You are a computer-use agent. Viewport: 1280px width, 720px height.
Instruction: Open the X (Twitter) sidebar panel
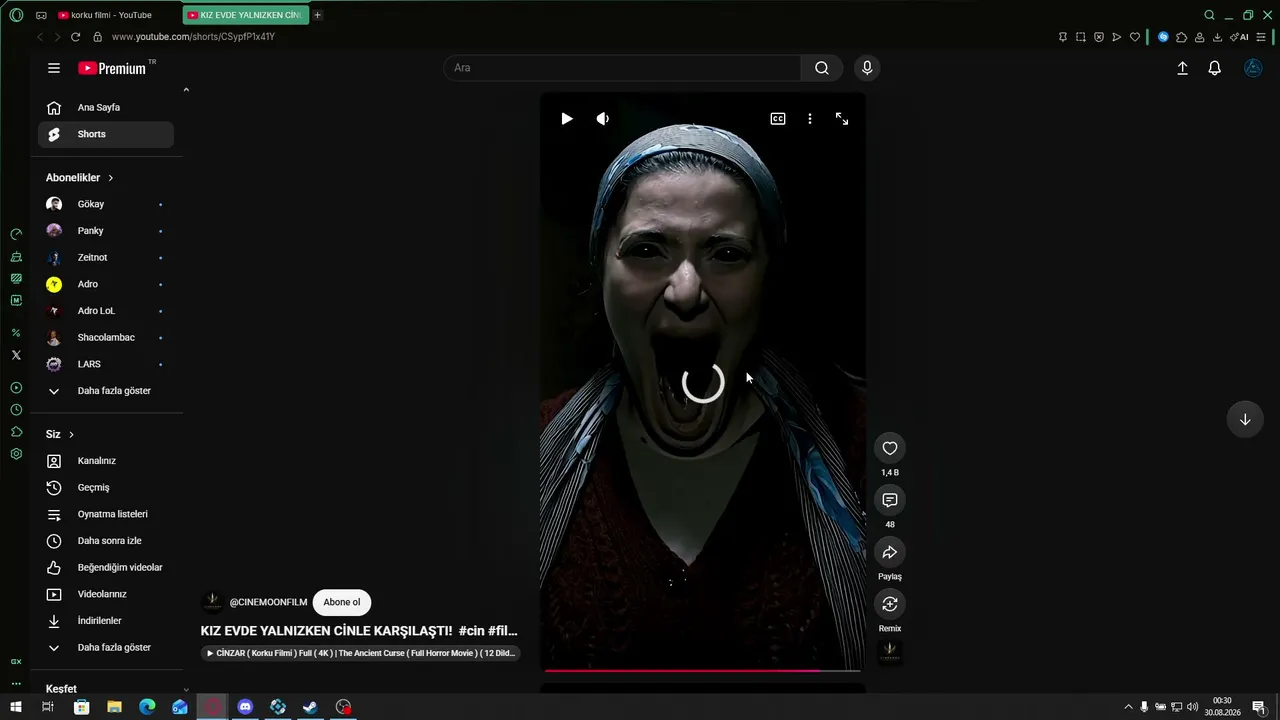tap(16, 355)
